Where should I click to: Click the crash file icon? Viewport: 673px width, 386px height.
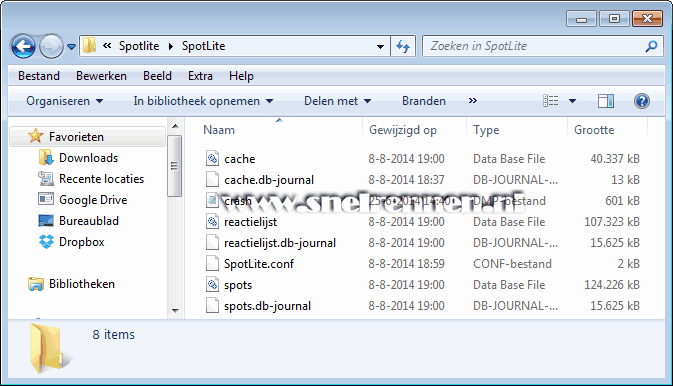click(x=212, y=201)
